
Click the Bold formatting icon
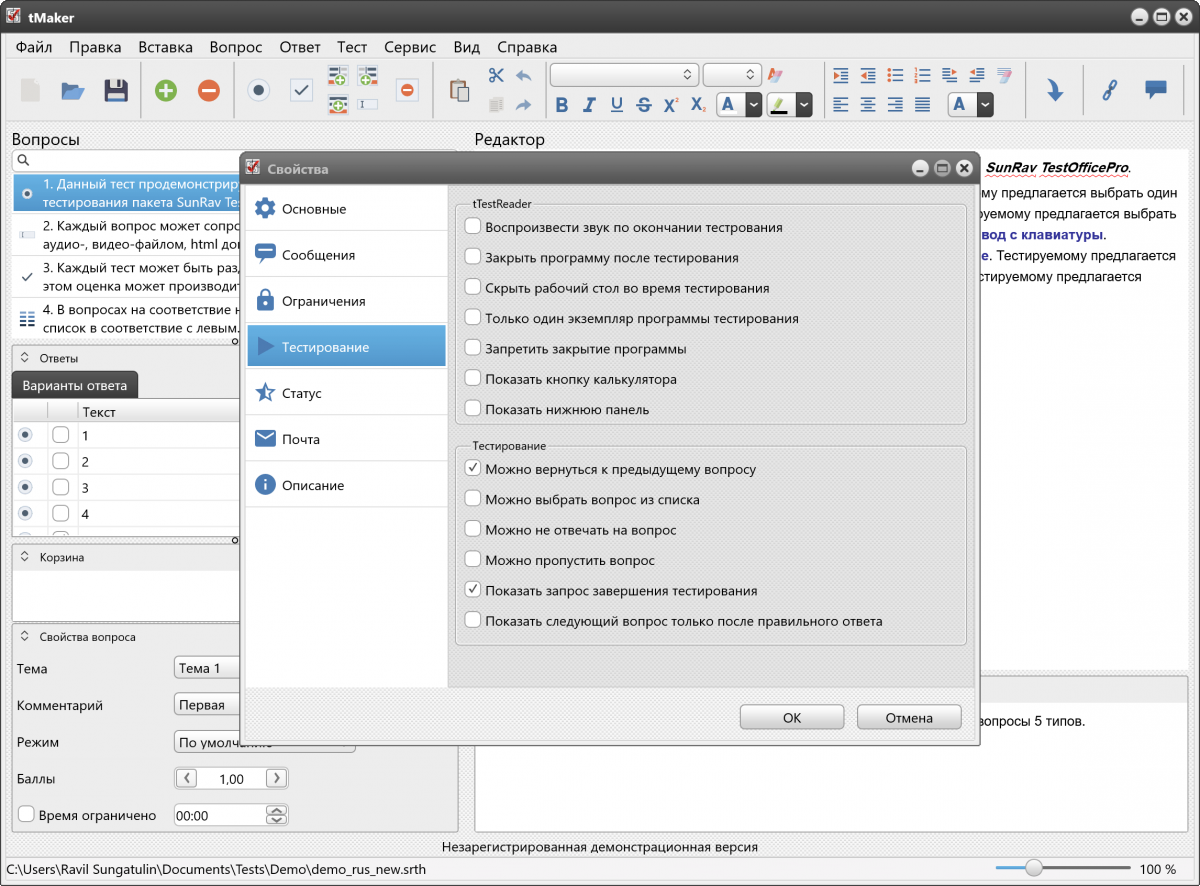pos(562,105)
